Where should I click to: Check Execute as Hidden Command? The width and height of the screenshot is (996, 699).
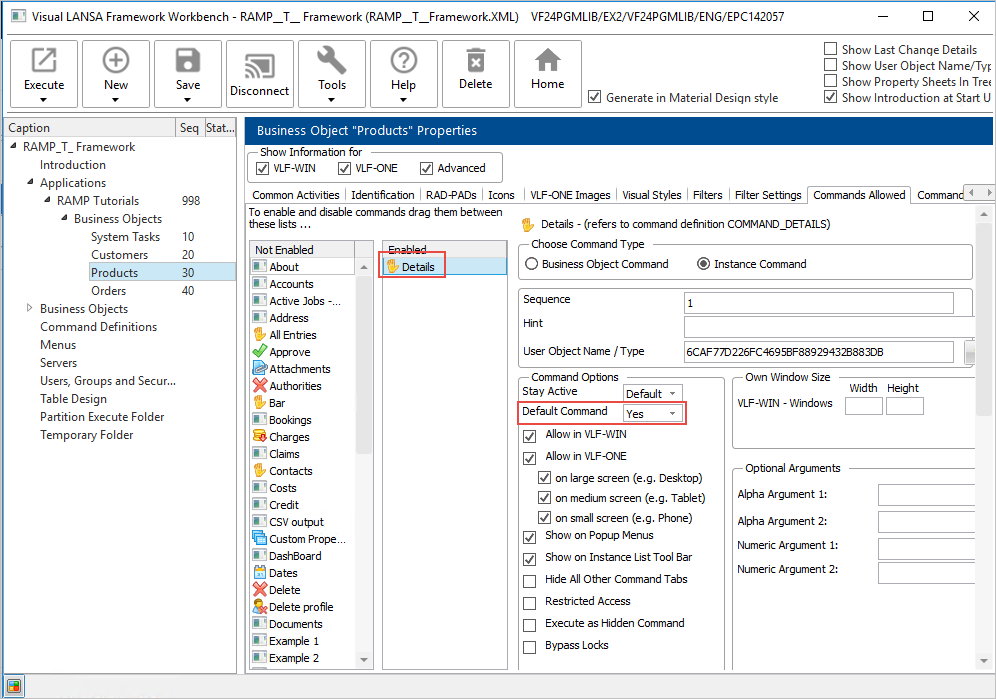529,625
